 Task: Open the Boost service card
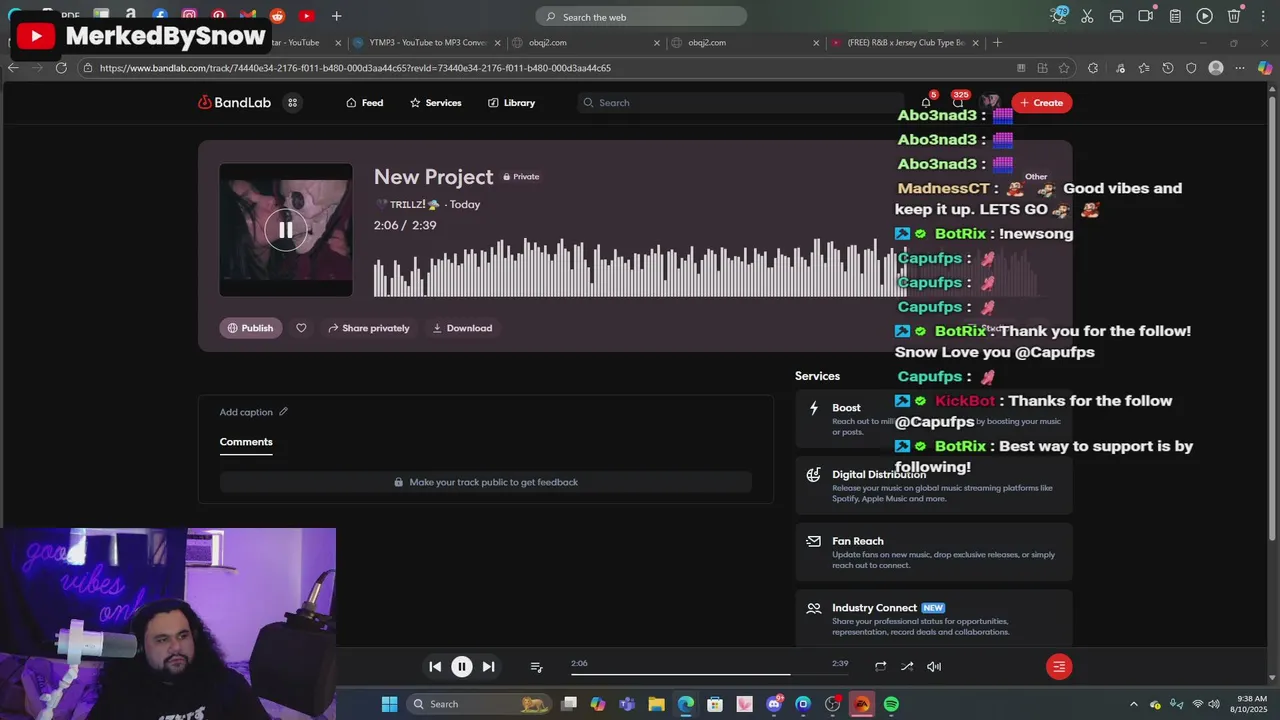point(934,419)
